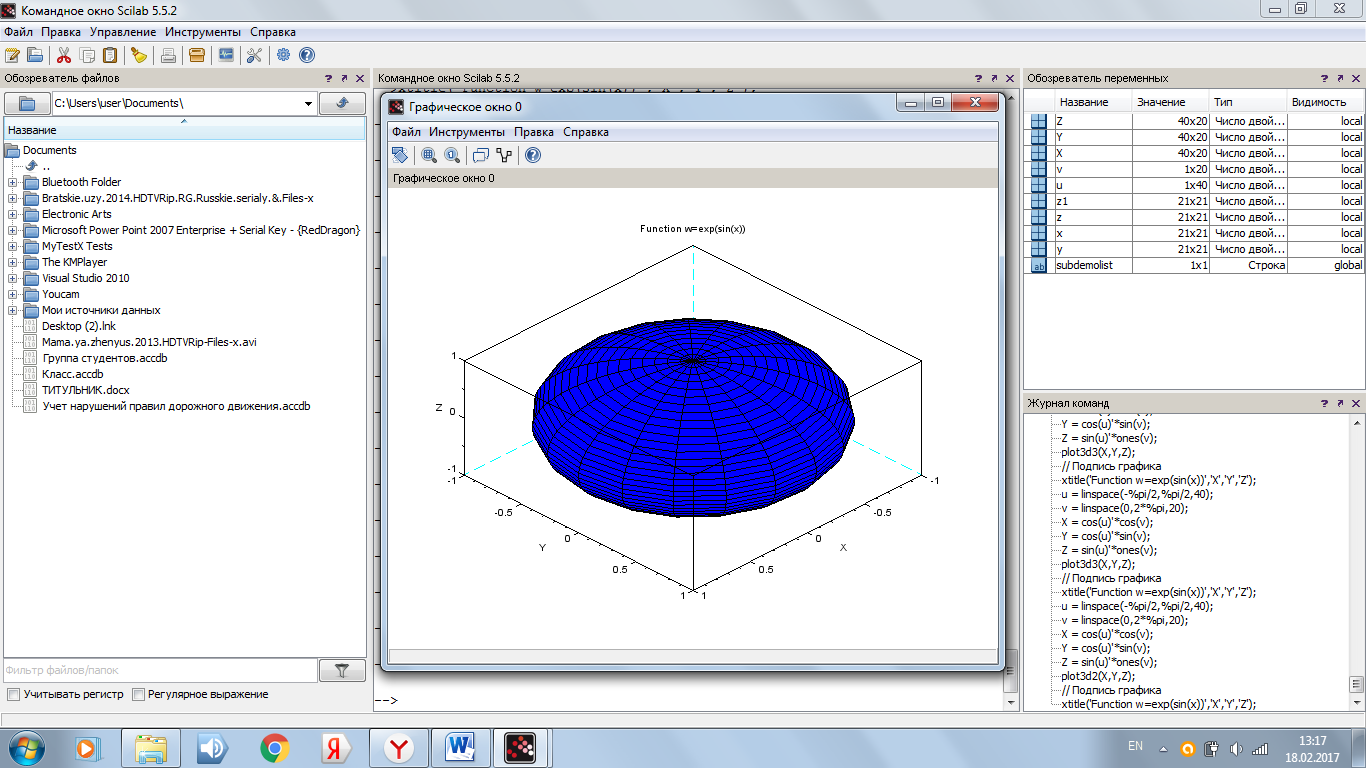Click the rotate tool in graphic window
This screenshot has width=1366, height=768.
tap(400, 155)
